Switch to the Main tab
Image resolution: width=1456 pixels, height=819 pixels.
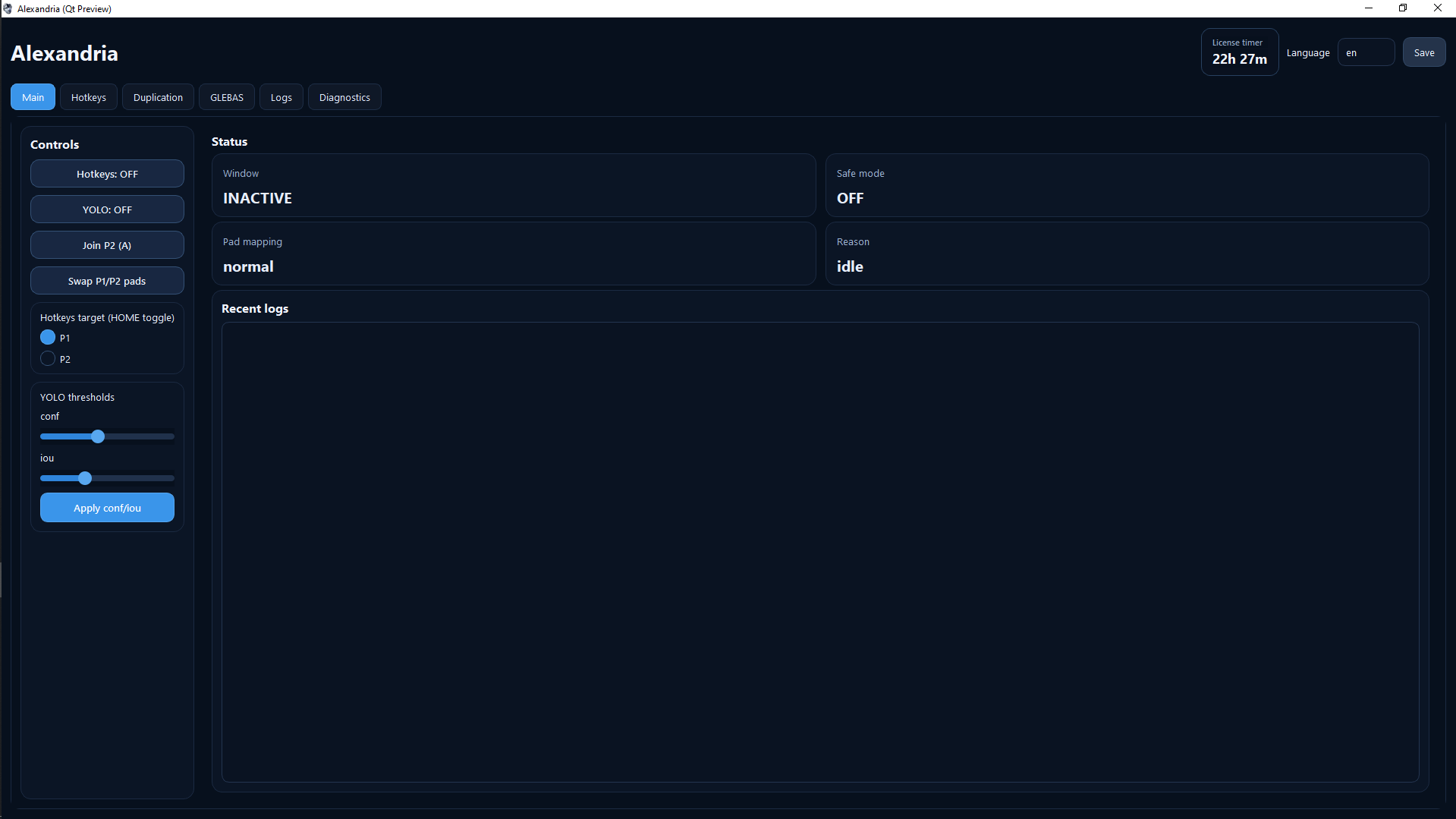[33, 97]
